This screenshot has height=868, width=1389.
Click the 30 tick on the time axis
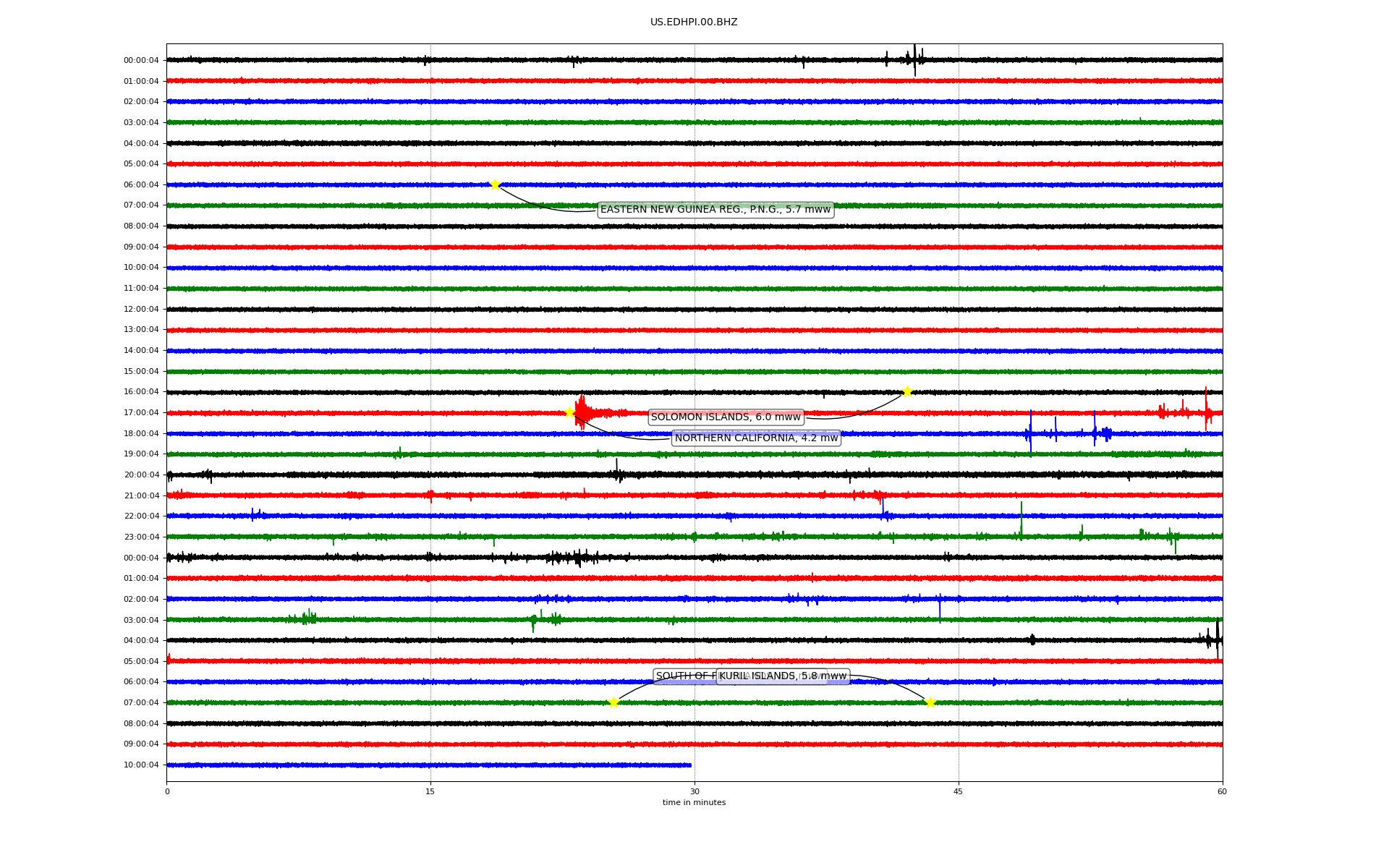click(694, 791)
